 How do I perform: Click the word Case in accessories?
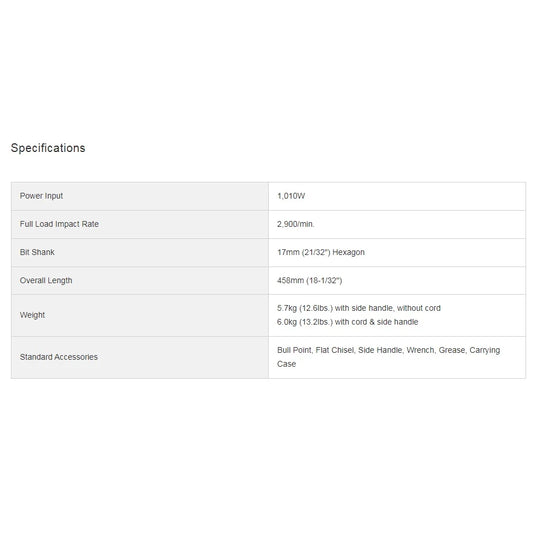286,364
